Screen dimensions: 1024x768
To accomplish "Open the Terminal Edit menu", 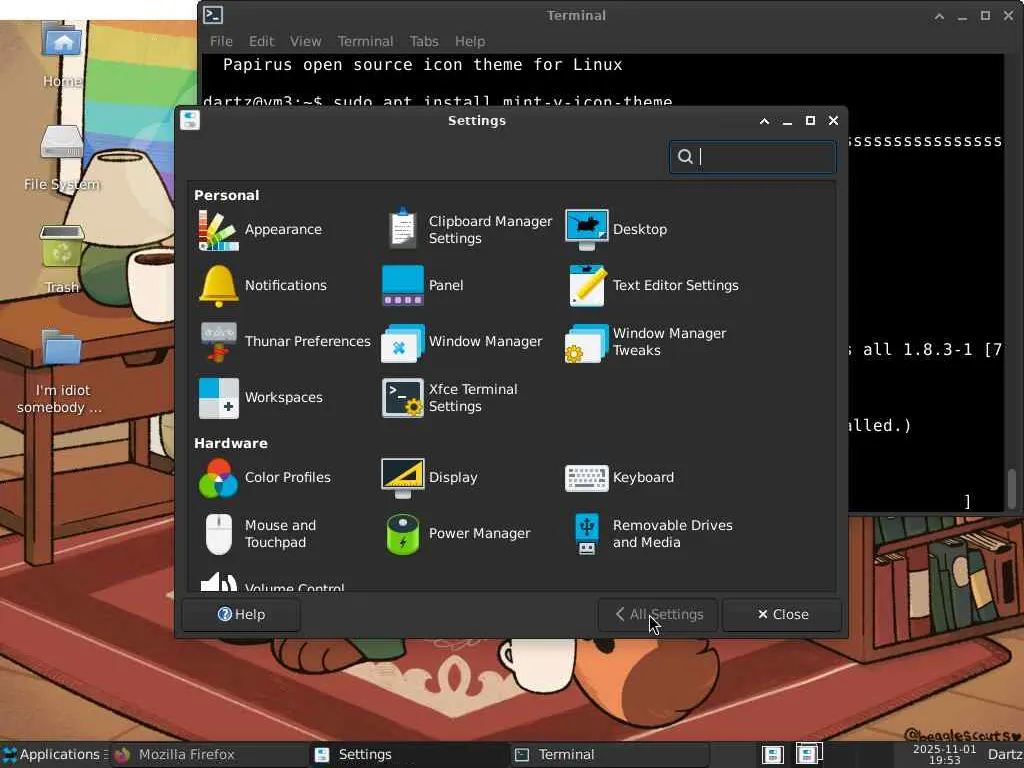I will pyautogui.click(x=261, y=41).
